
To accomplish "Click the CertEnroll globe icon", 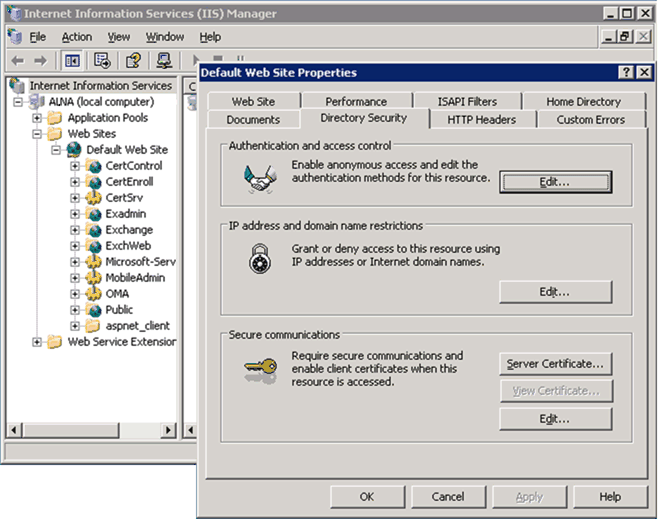I will pyautogui.click(x=94, y=182).
